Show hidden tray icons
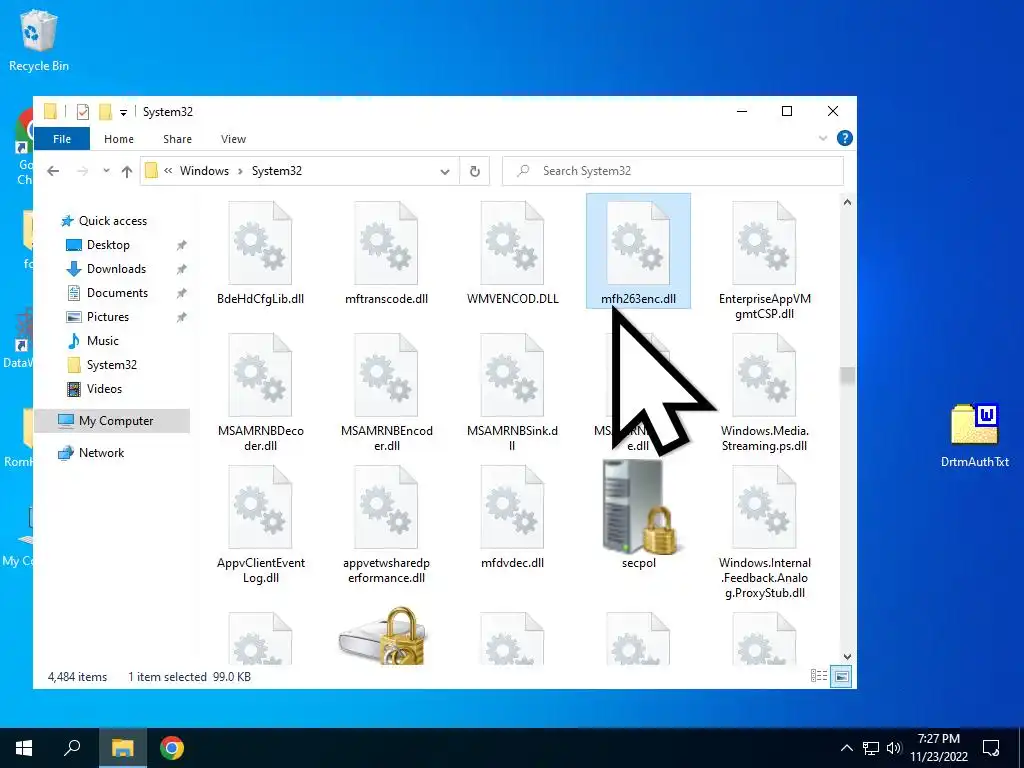 pyautogui.click(x=846, y=748)
